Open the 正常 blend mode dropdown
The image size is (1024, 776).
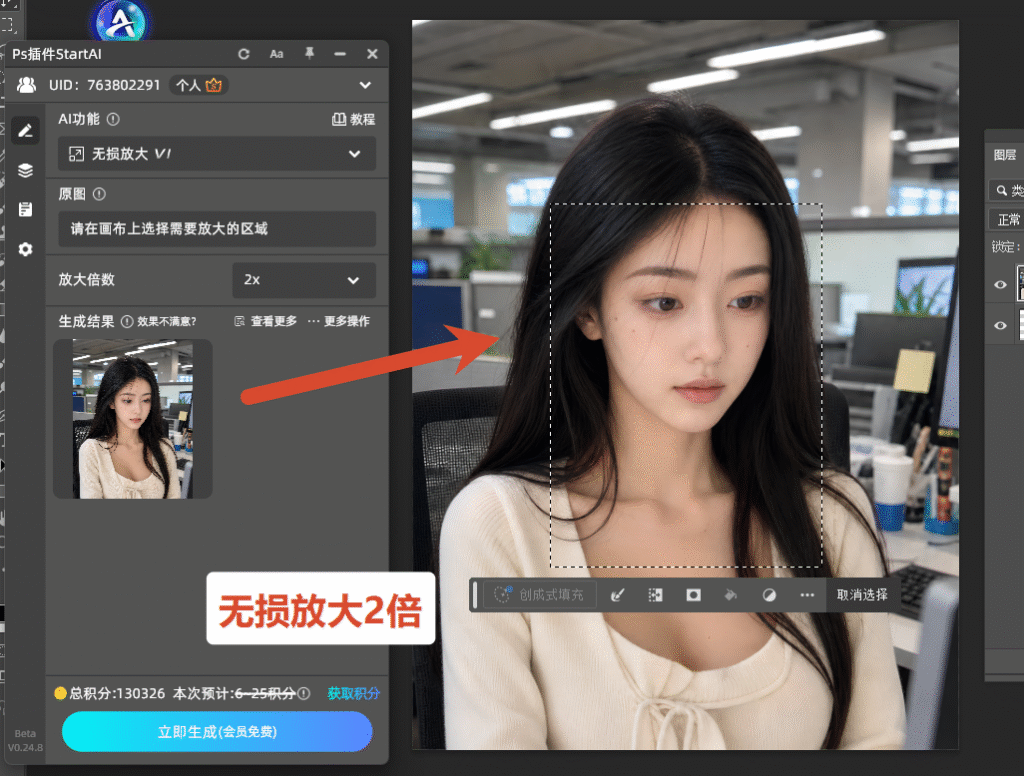[1006, 219]
